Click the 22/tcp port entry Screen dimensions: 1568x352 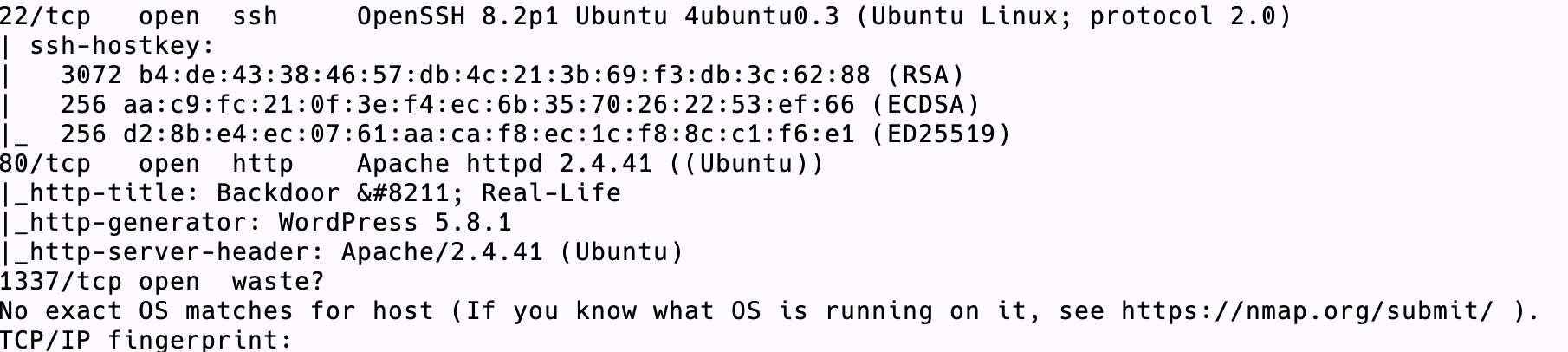45,16
